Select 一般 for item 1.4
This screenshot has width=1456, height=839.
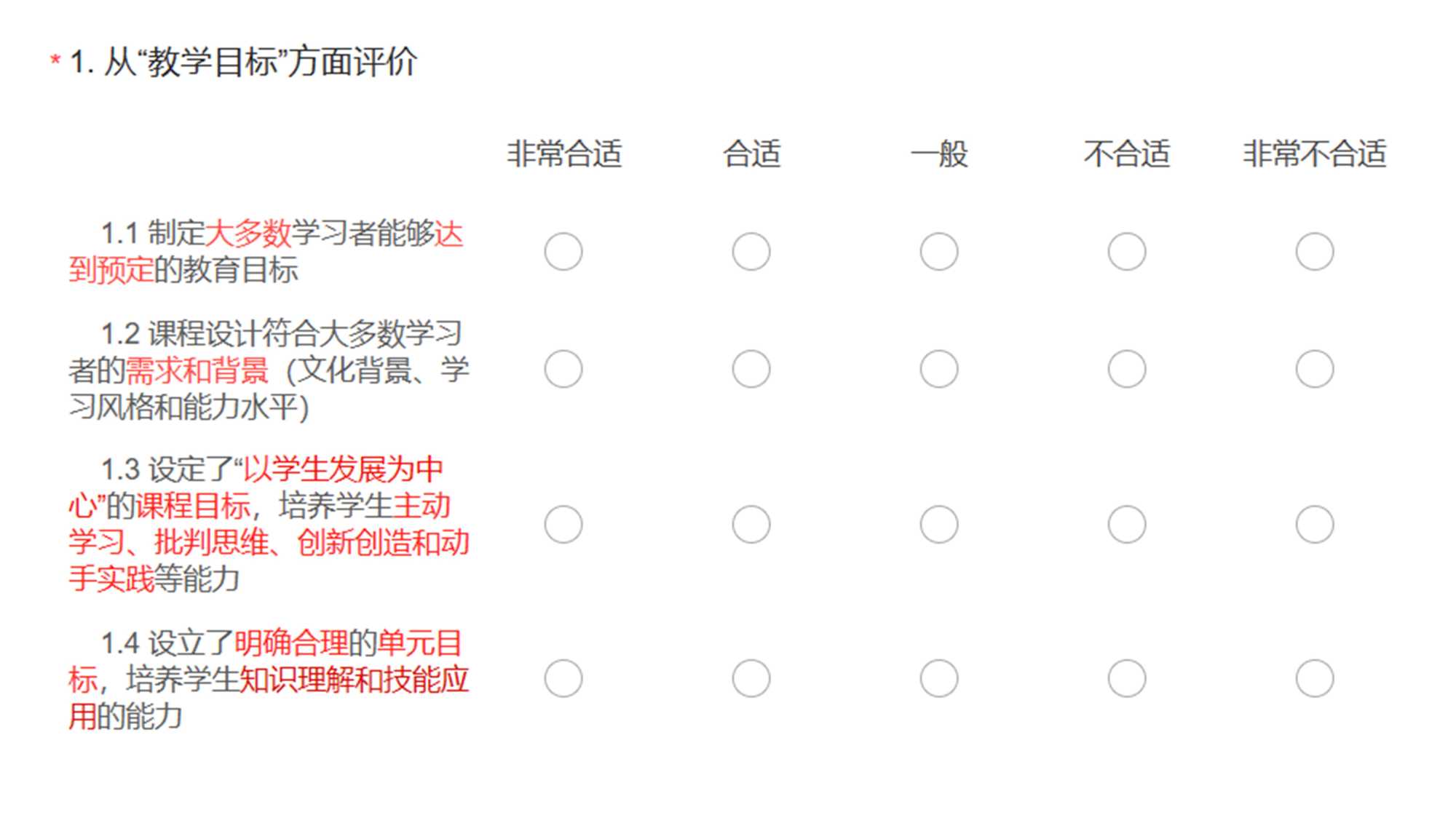coord(939,678)
